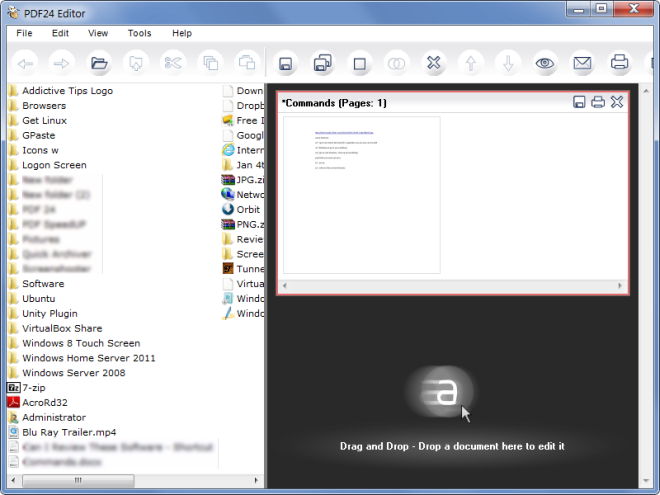The image size is (660, 495).
Task: Select the Unity Plugin folder
Action: click(x=43, y=314)
